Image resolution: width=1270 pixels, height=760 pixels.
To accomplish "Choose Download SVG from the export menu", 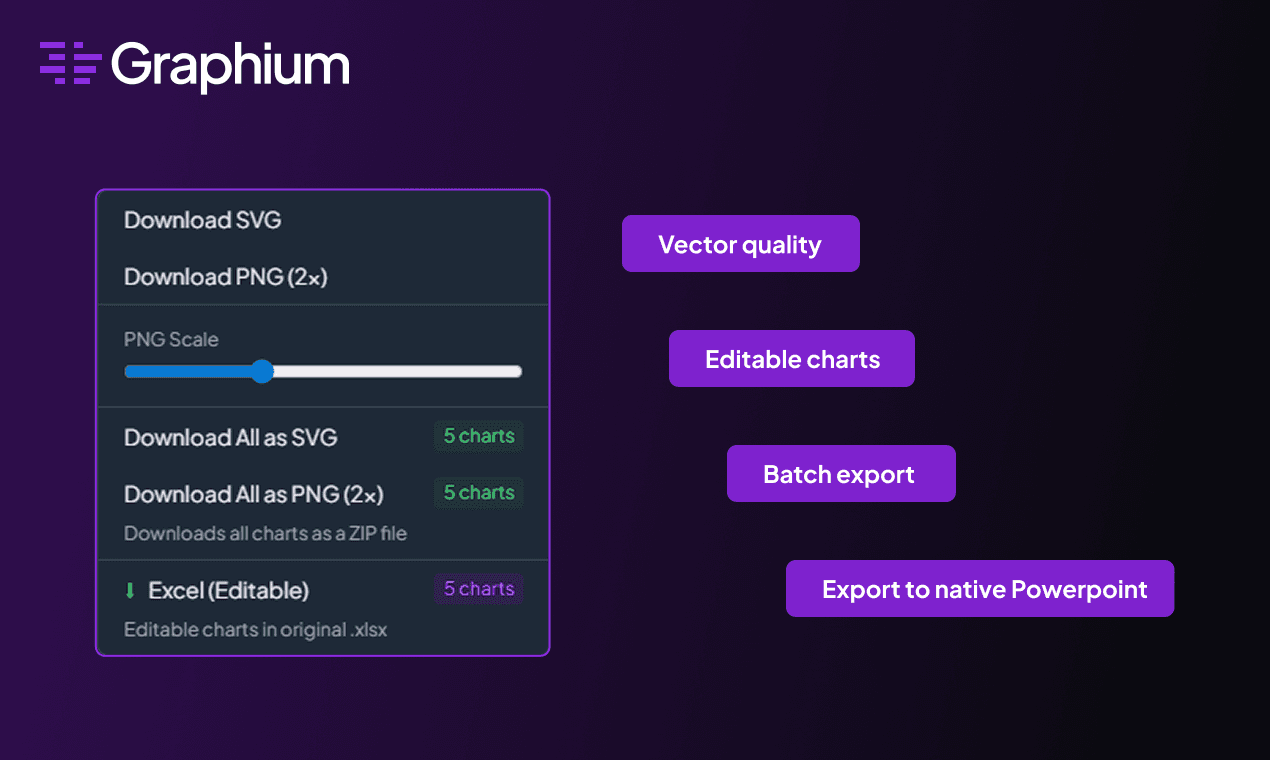I will click(x=202, y=220).
